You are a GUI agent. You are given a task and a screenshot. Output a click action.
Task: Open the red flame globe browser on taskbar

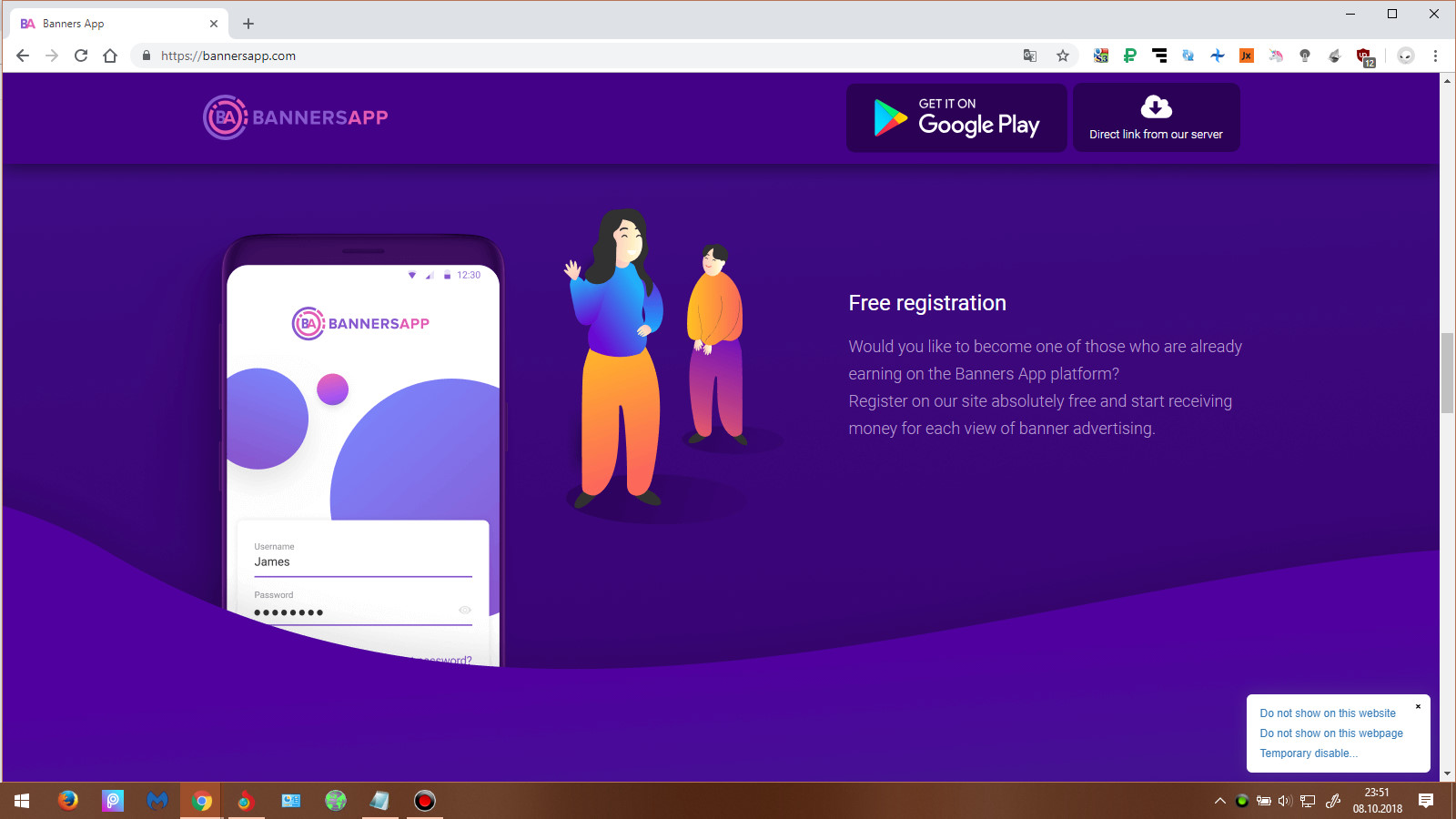246,801
